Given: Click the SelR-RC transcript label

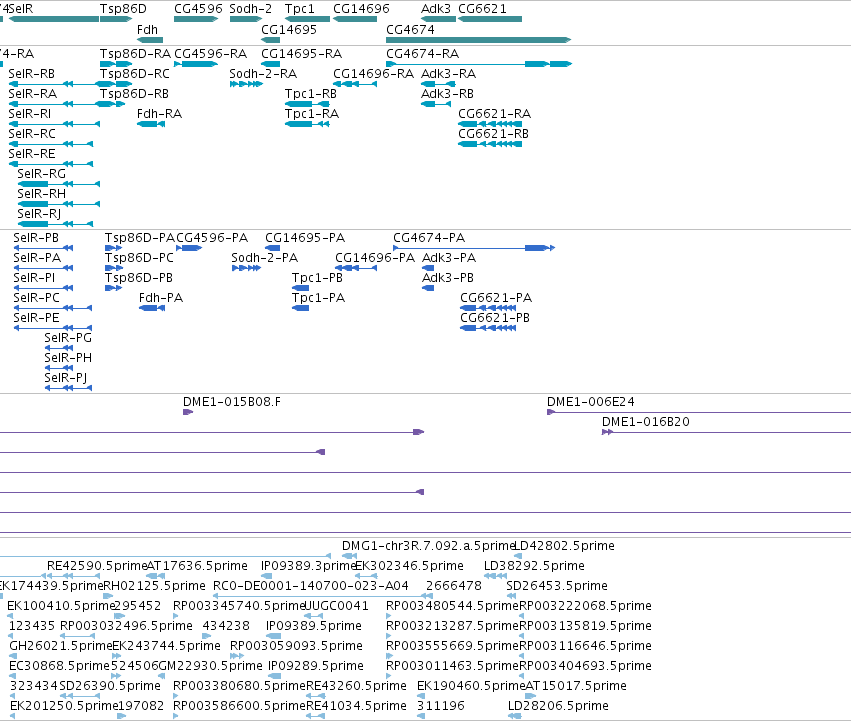Looking at the screenshot, I should coord(32,134).
